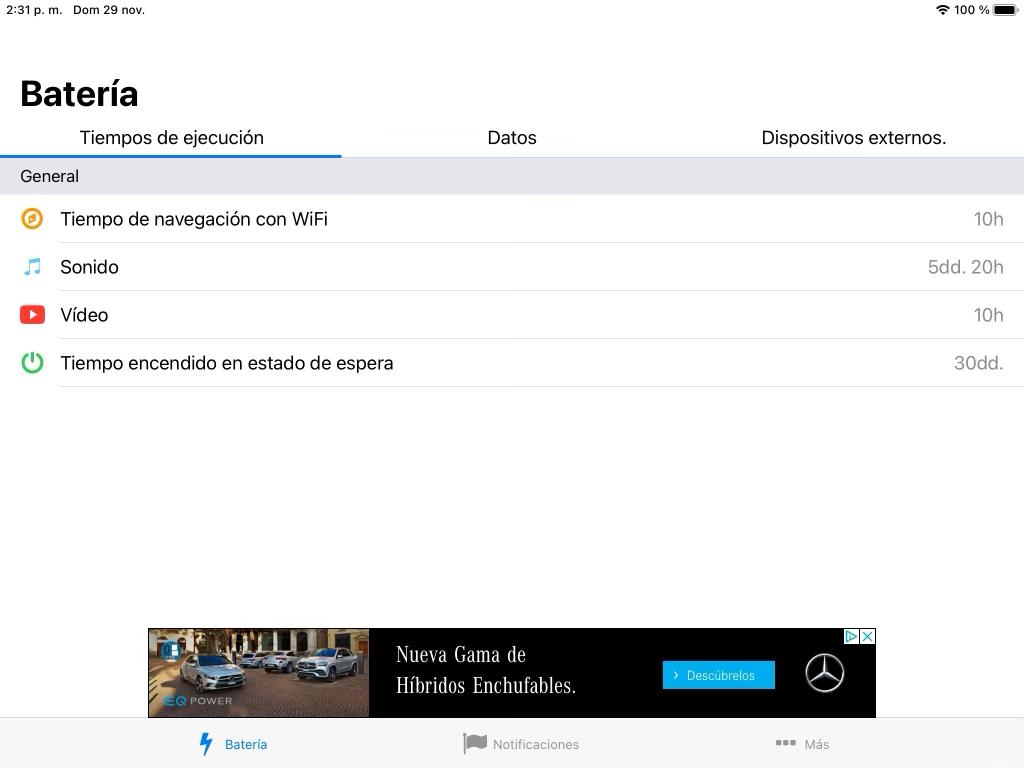Tap the '2:31 p. m.' clock in status bar
The image size is (1024, 768).
[34, 10]
